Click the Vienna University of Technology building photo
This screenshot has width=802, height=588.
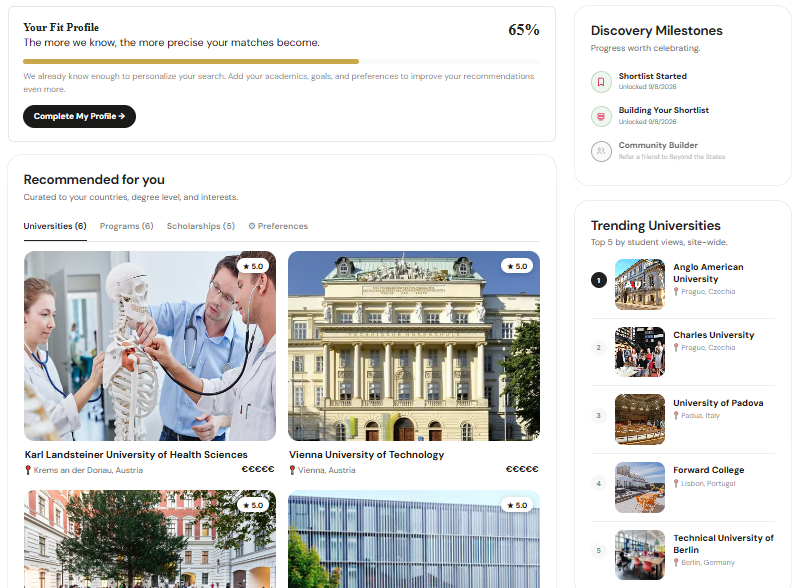coord(414,346)
